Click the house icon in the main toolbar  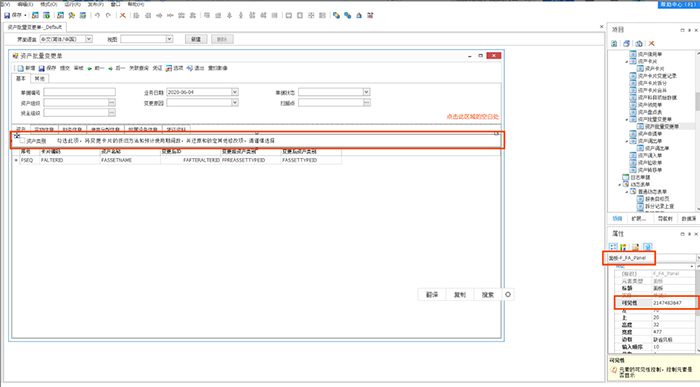click(359, 15)
